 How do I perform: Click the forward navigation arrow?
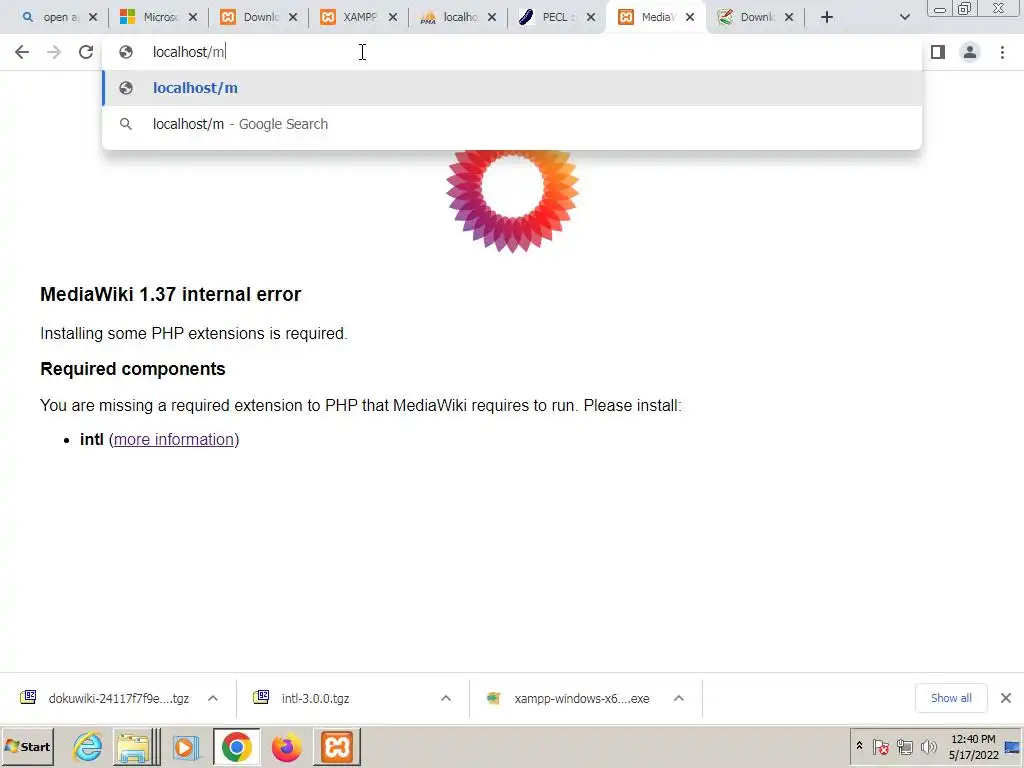54,52
